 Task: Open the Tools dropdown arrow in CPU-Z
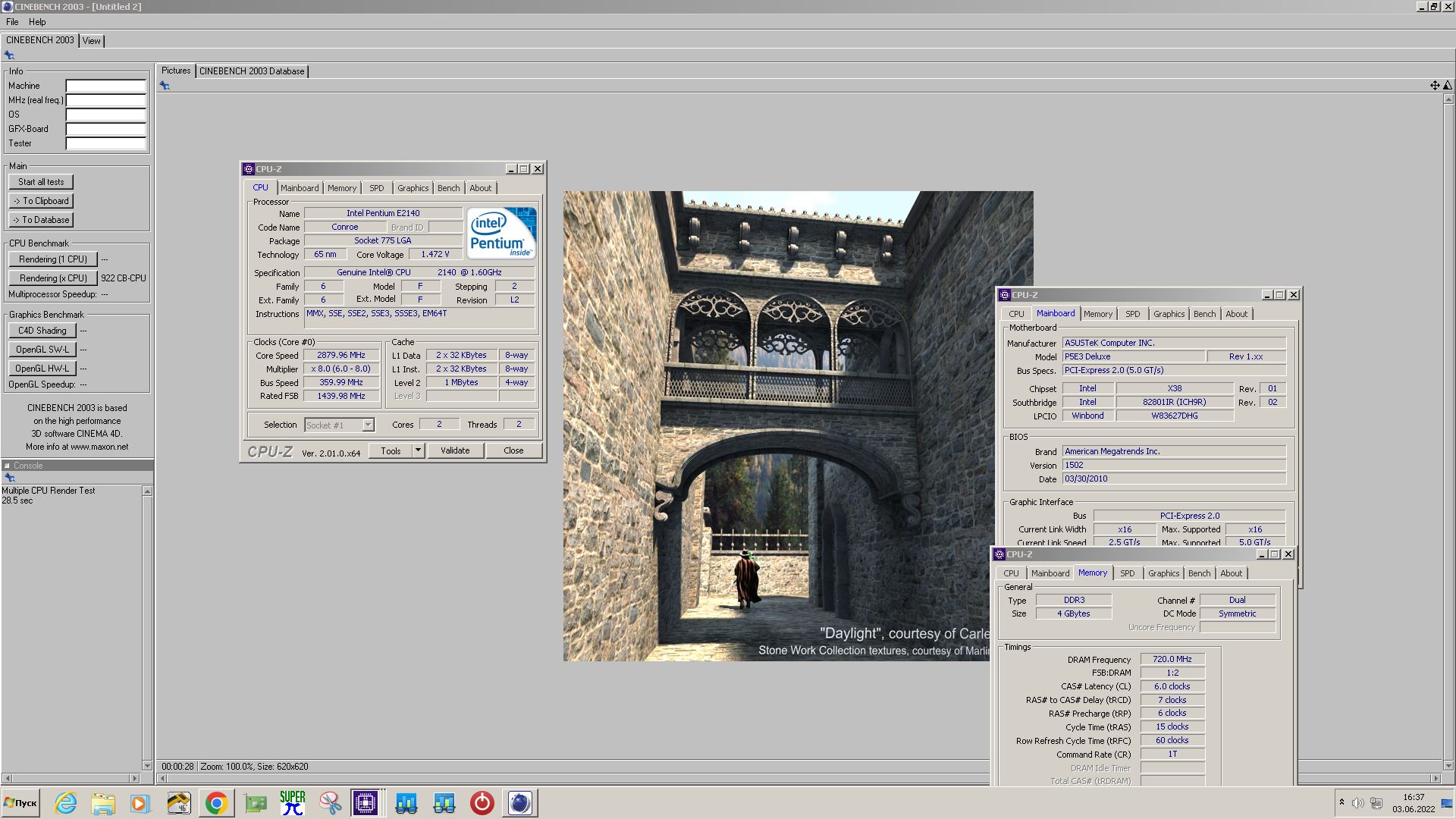418,450
